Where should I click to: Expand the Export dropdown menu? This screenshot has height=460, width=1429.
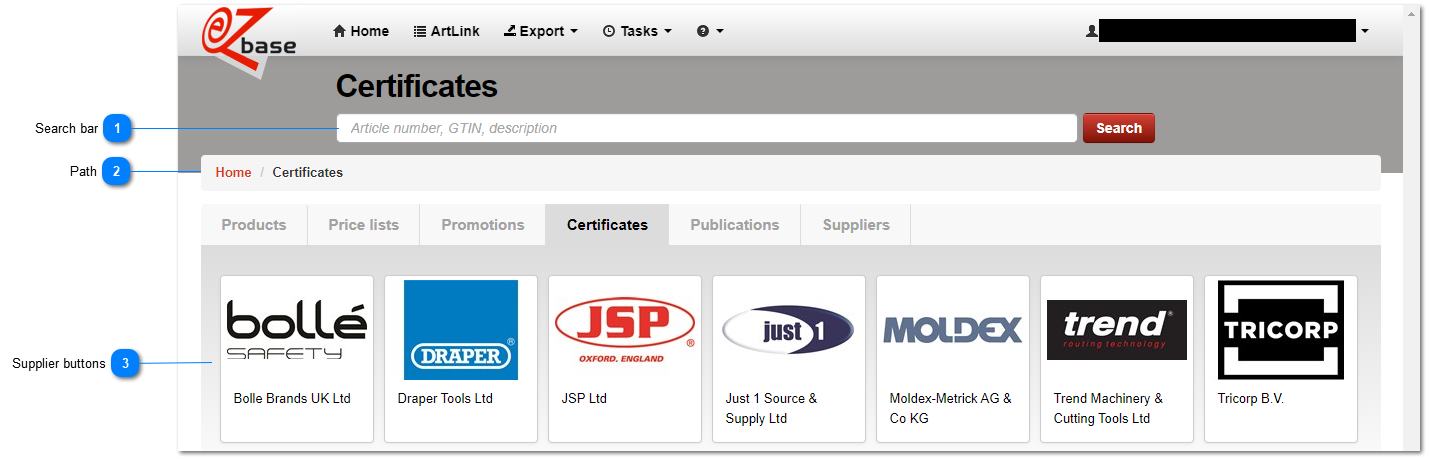click(541, 31)
